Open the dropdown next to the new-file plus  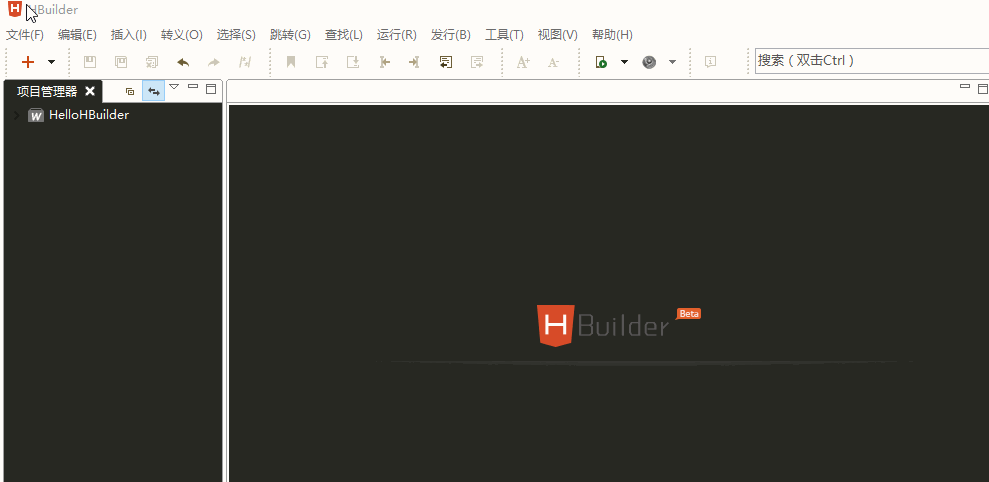click(52, 62)
